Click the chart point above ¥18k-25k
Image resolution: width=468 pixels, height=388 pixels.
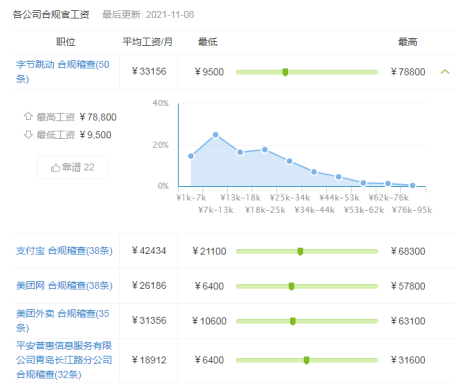coord(265,150)
